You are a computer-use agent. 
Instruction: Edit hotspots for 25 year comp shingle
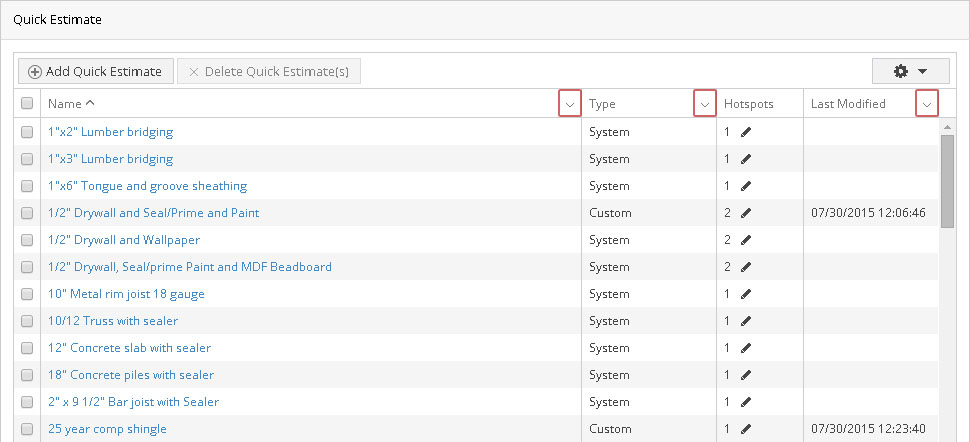tap(746, 429)
